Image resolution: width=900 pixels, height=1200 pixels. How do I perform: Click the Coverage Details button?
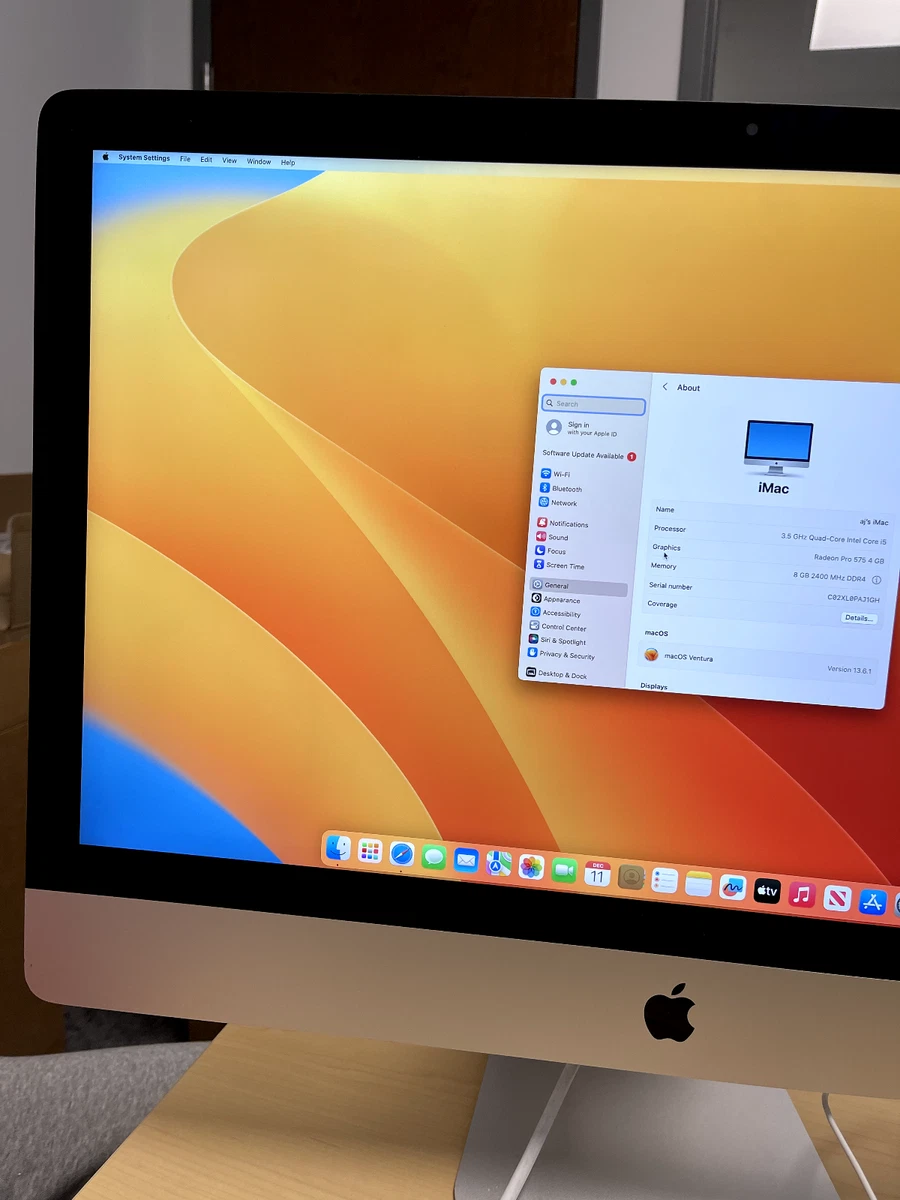coord(858,618)
